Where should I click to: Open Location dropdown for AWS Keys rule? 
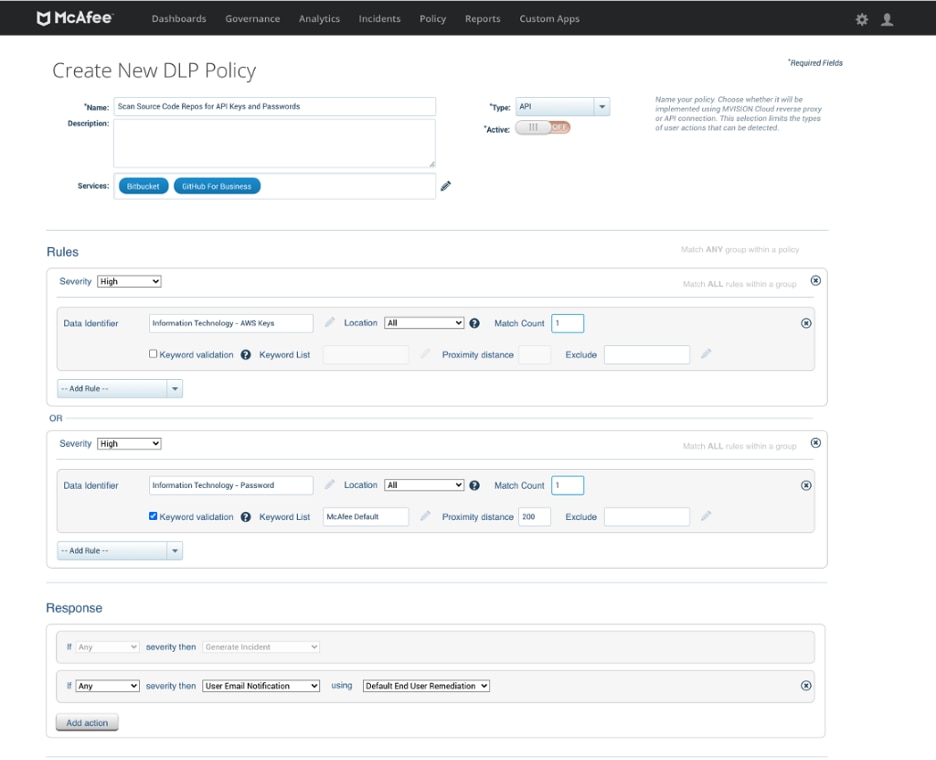(424, 323)
